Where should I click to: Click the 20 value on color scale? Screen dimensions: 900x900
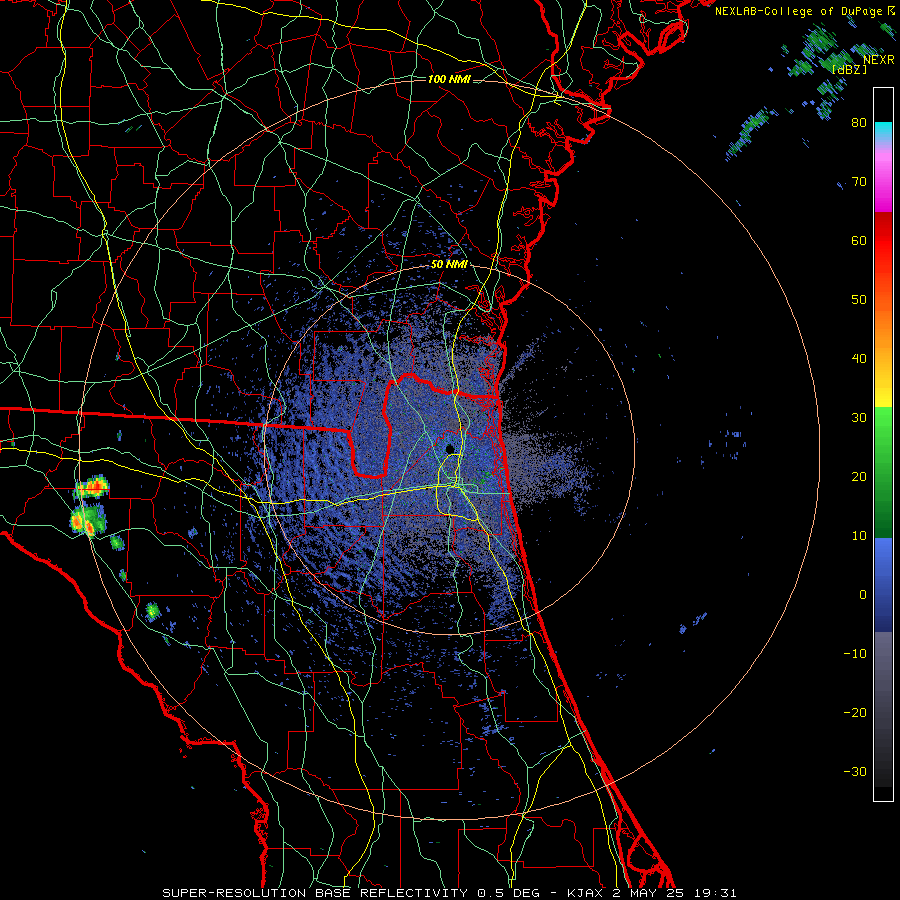(859, 476)
